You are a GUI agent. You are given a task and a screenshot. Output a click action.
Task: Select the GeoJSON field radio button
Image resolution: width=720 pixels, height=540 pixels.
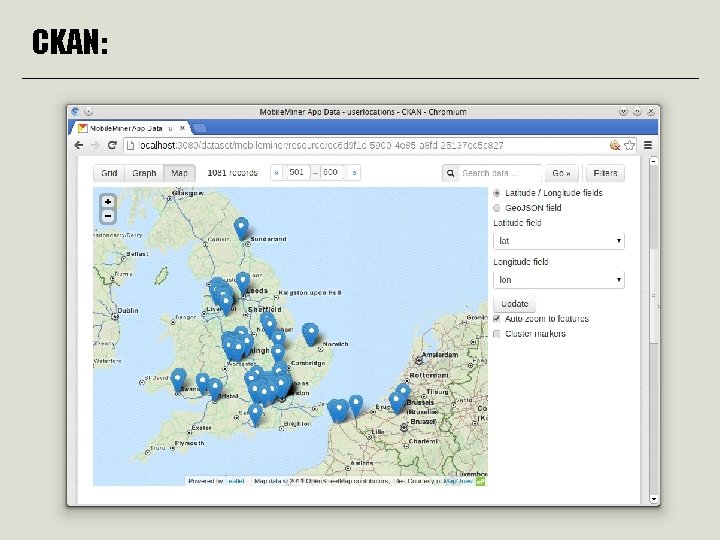pyautogui.click(x=497, y=208)
